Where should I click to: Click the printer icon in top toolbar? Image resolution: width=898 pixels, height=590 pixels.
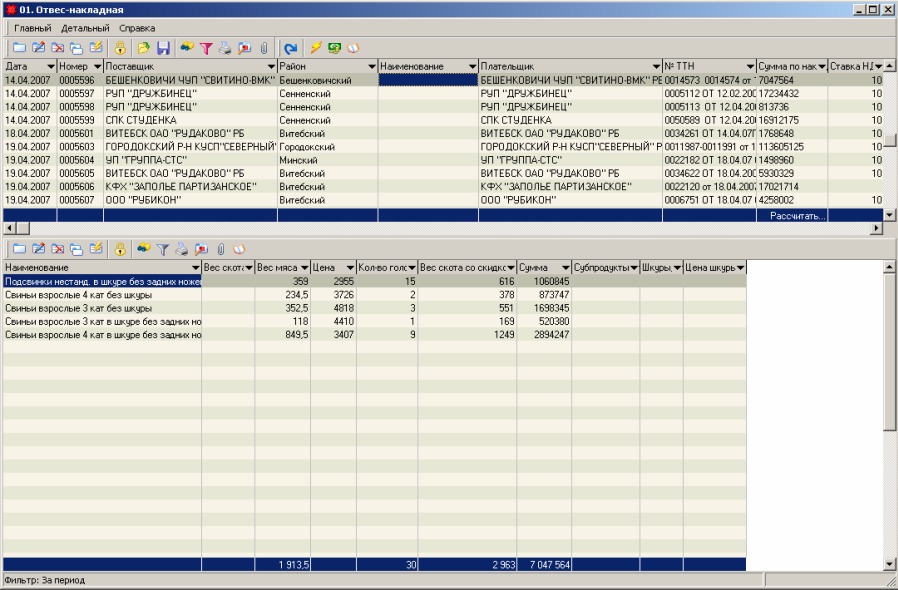(225, 47)
